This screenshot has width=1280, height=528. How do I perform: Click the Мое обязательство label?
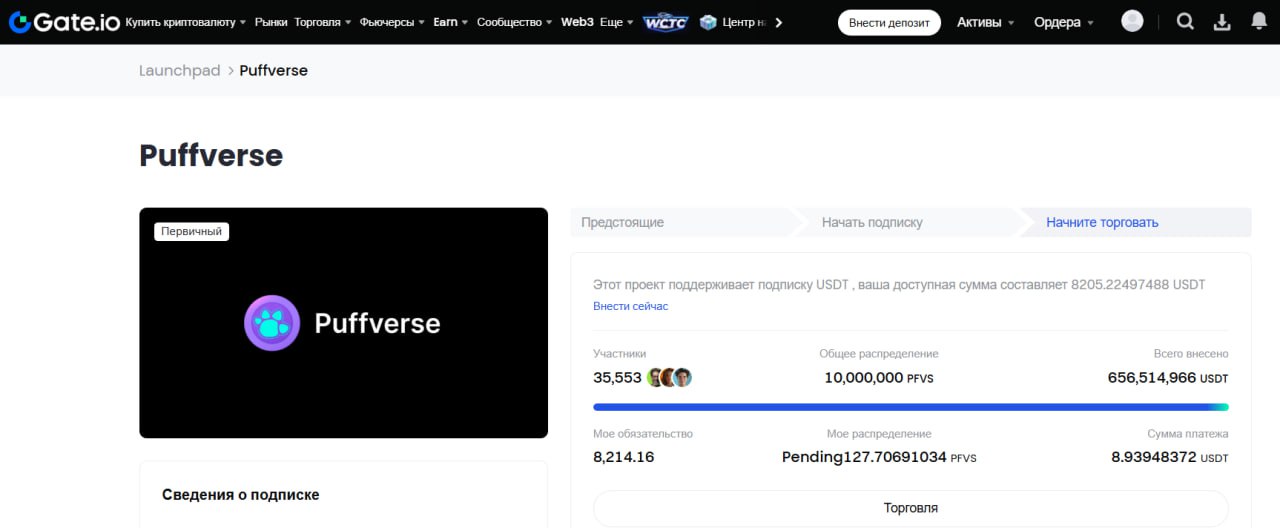[643, 434]
